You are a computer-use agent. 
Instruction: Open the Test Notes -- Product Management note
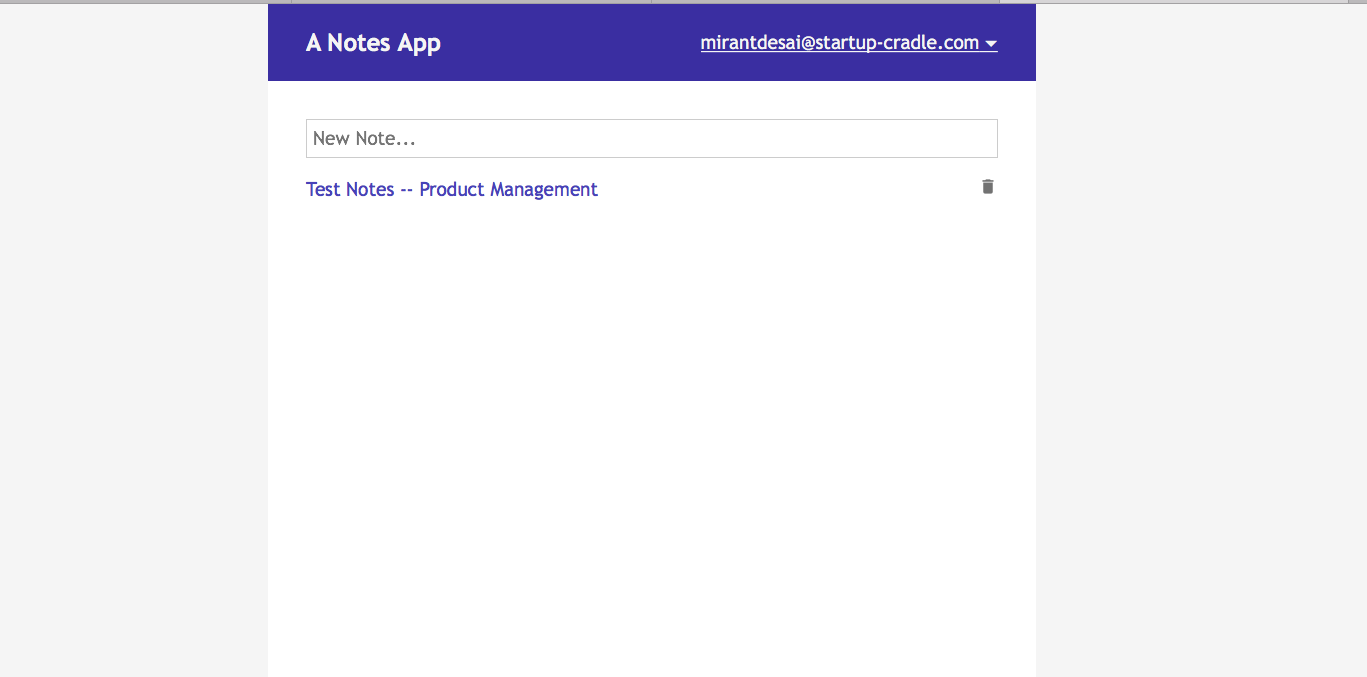click(x=451, y=189)
